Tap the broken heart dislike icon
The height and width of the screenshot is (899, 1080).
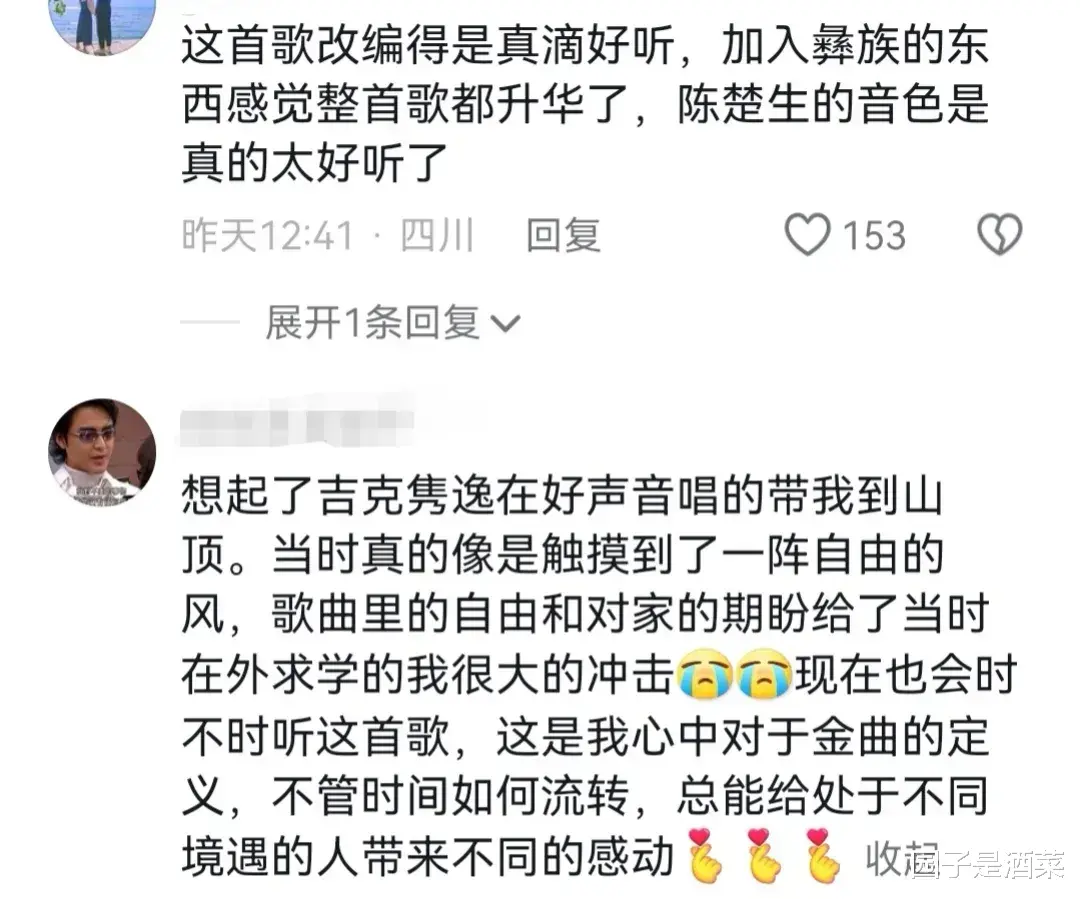point(999,234)
